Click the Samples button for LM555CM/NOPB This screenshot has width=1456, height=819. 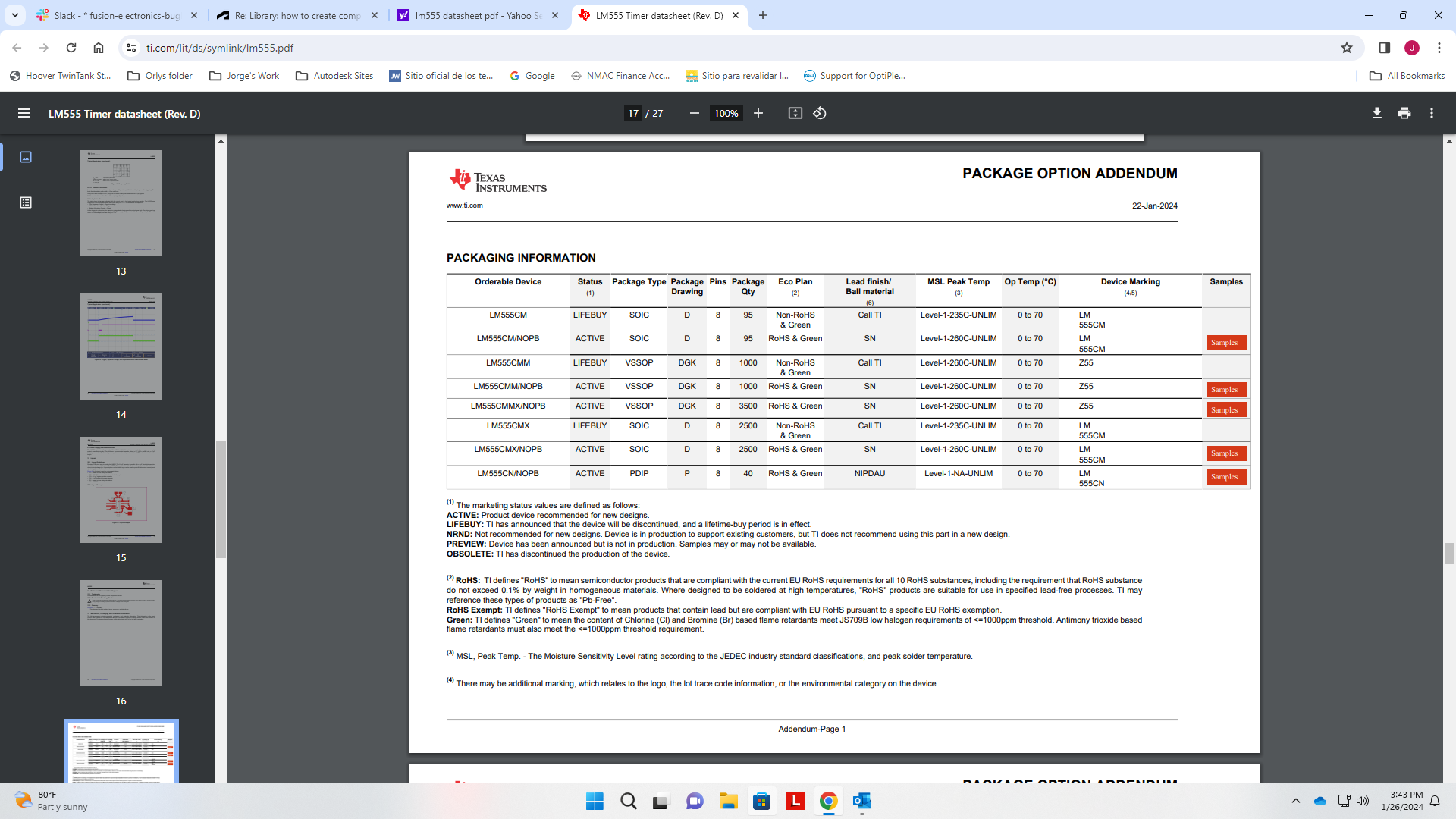pyautogui.click(x=1225, y=343)
